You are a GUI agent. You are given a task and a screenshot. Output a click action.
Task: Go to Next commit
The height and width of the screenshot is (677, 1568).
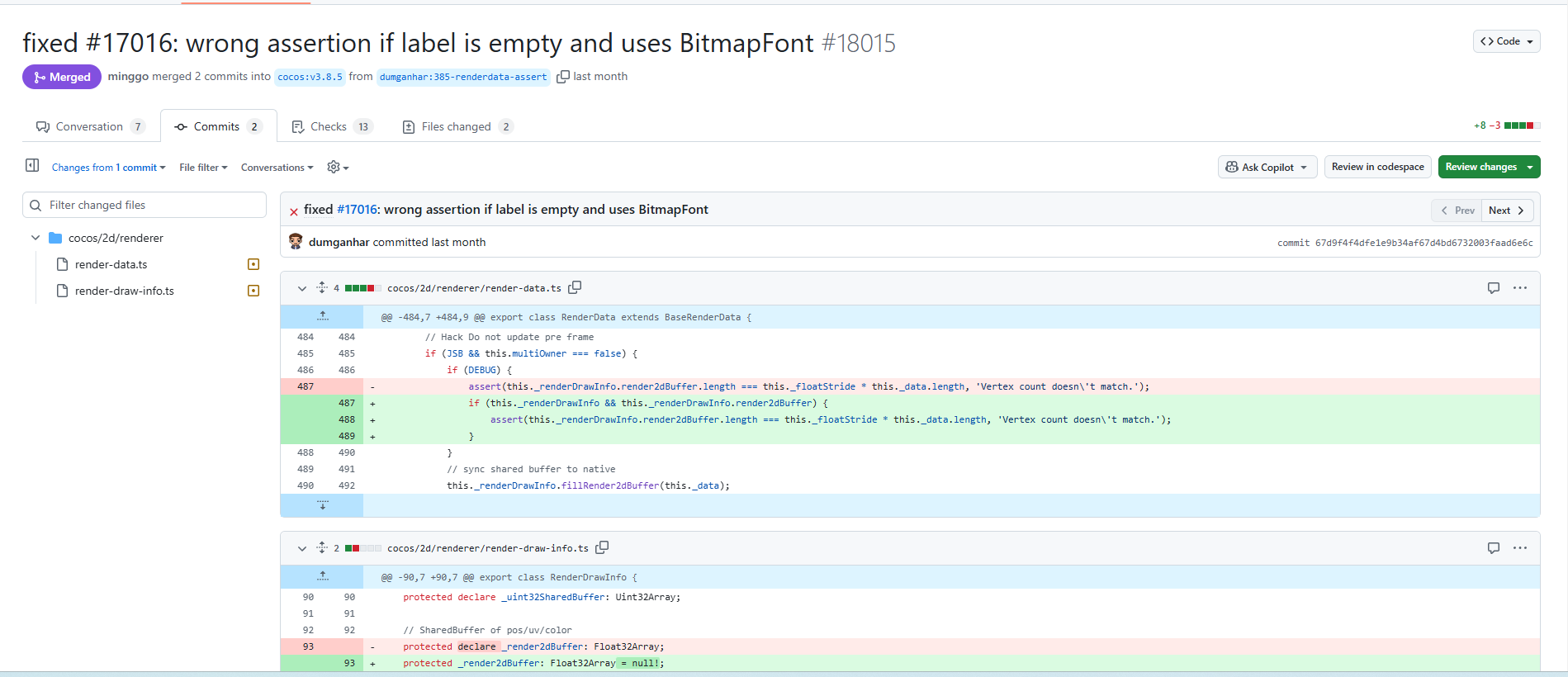(x=1507, y=211)
